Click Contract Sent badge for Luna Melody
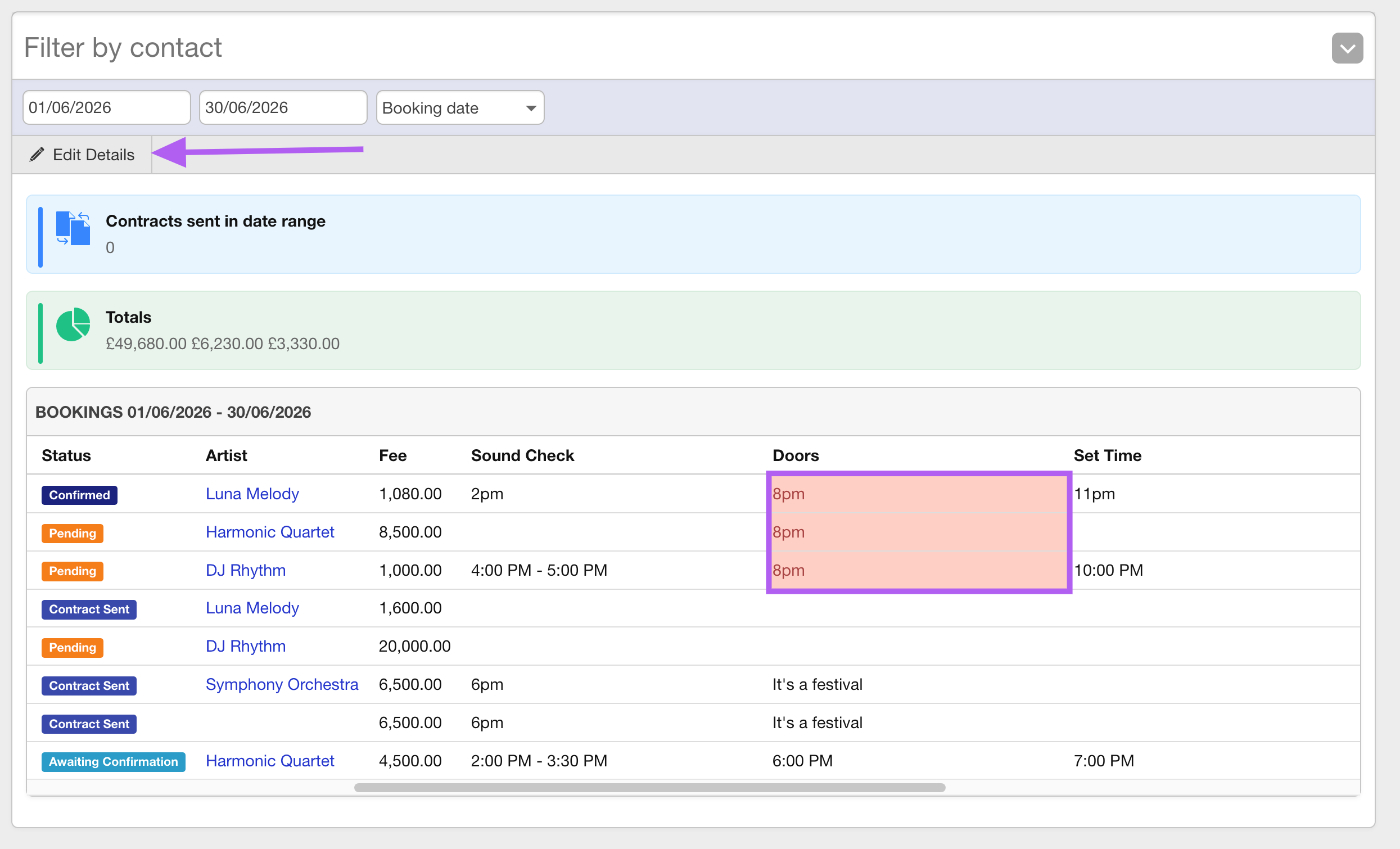Viewport: 1400px width, 849px height. tap(89, 609)
